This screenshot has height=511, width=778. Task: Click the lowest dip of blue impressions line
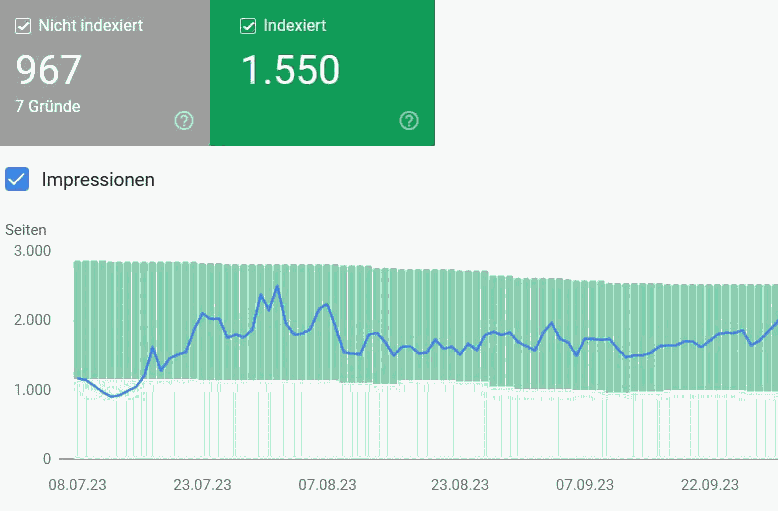(113, 397)
